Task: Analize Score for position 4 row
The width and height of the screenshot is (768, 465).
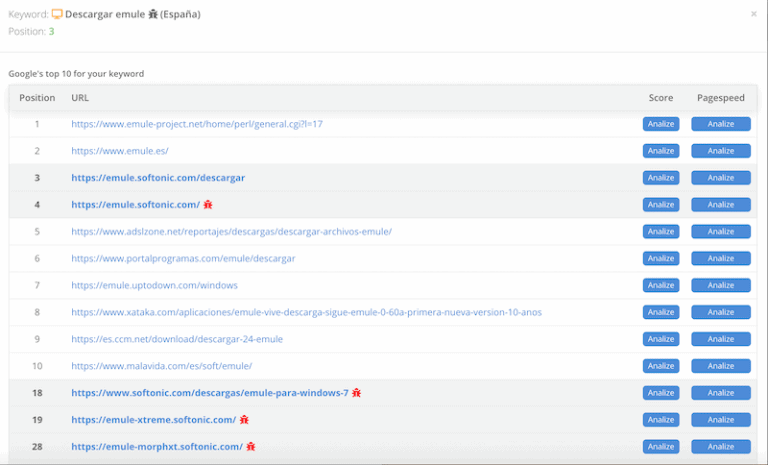Action: pos(661,205)
